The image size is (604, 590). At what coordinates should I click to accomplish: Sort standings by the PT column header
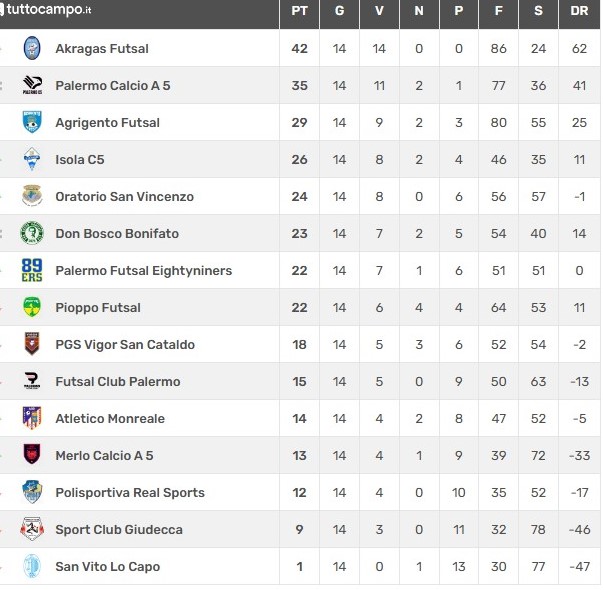click(299, 11)
